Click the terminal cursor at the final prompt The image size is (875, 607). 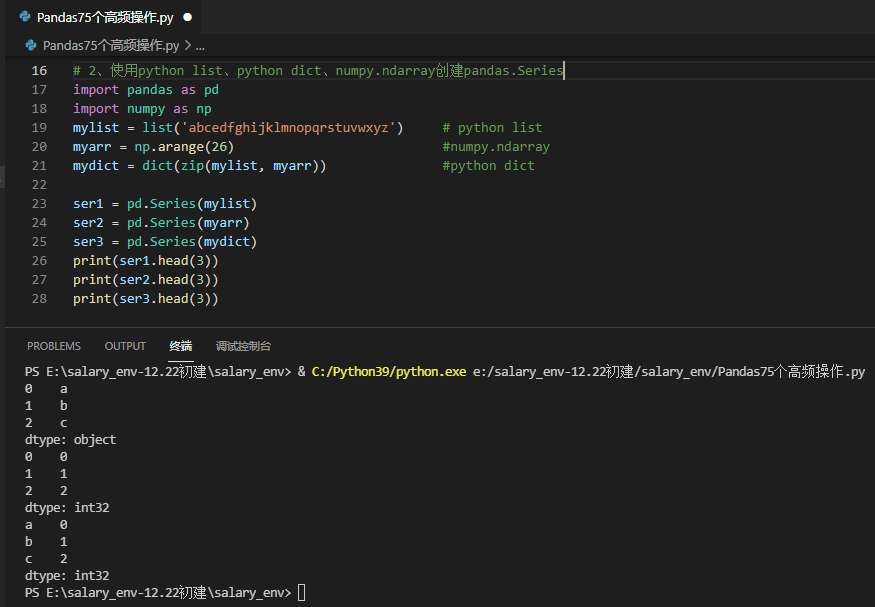[x=301, y=592]
